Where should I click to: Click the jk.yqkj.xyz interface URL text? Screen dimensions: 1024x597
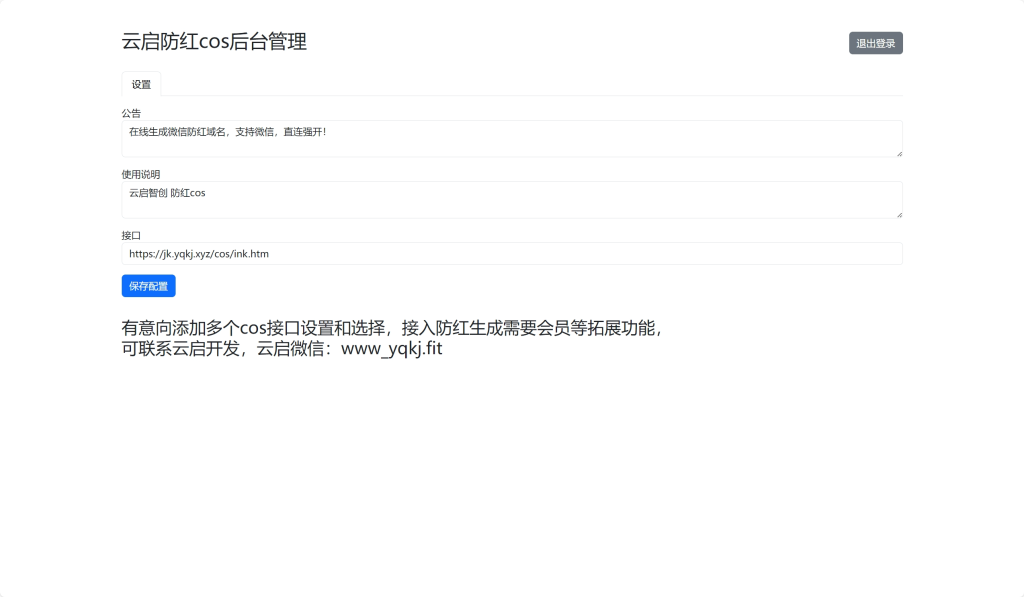(x=198, y=253)
